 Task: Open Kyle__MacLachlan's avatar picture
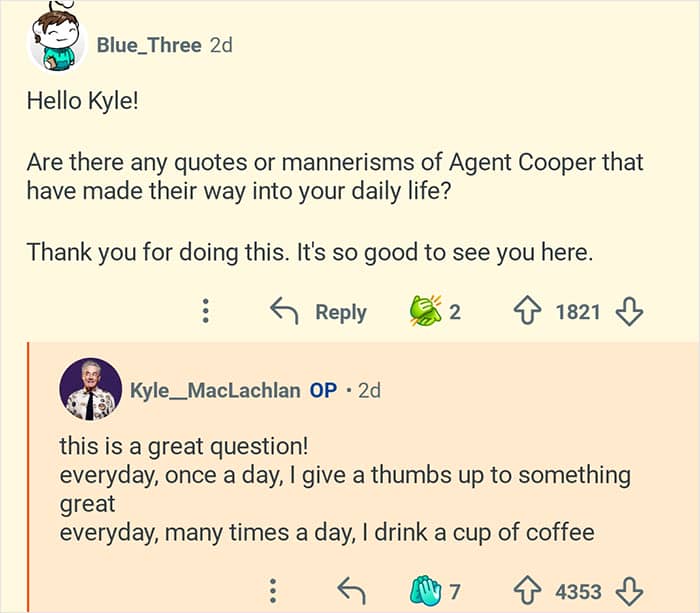click(90, 389)
